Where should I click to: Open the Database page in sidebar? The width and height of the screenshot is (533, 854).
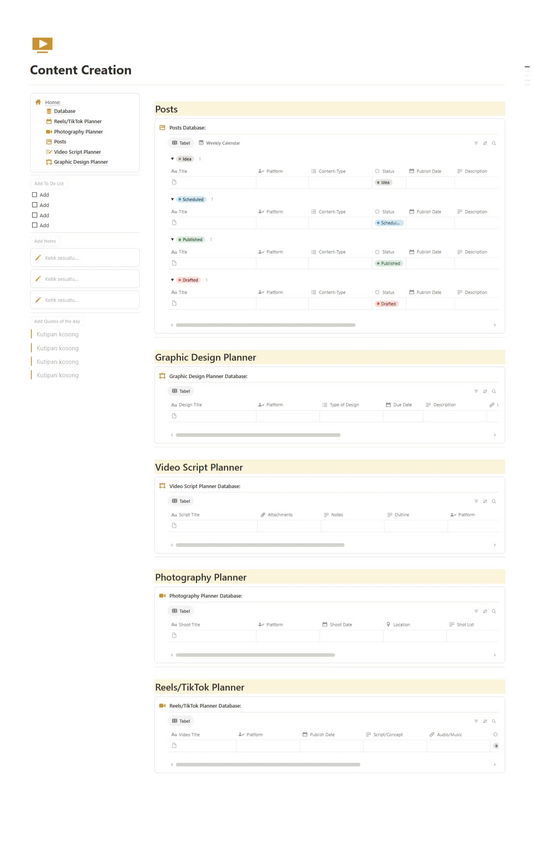point(64,111)
